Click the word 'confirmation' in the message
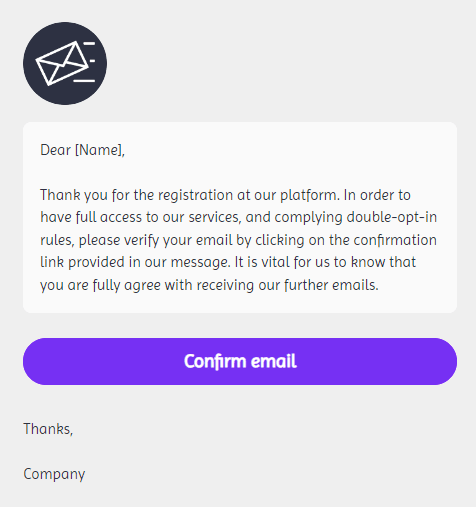This screenshot has height=507, width=476. pos(395,240)
